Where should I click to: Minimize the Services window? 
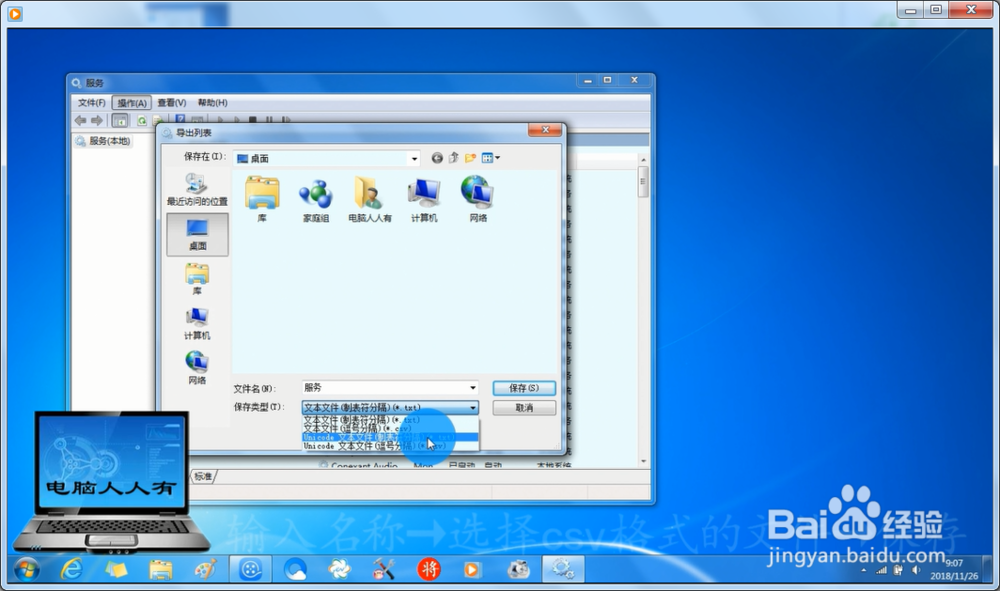pyautogui.click(x=587, y=80)
